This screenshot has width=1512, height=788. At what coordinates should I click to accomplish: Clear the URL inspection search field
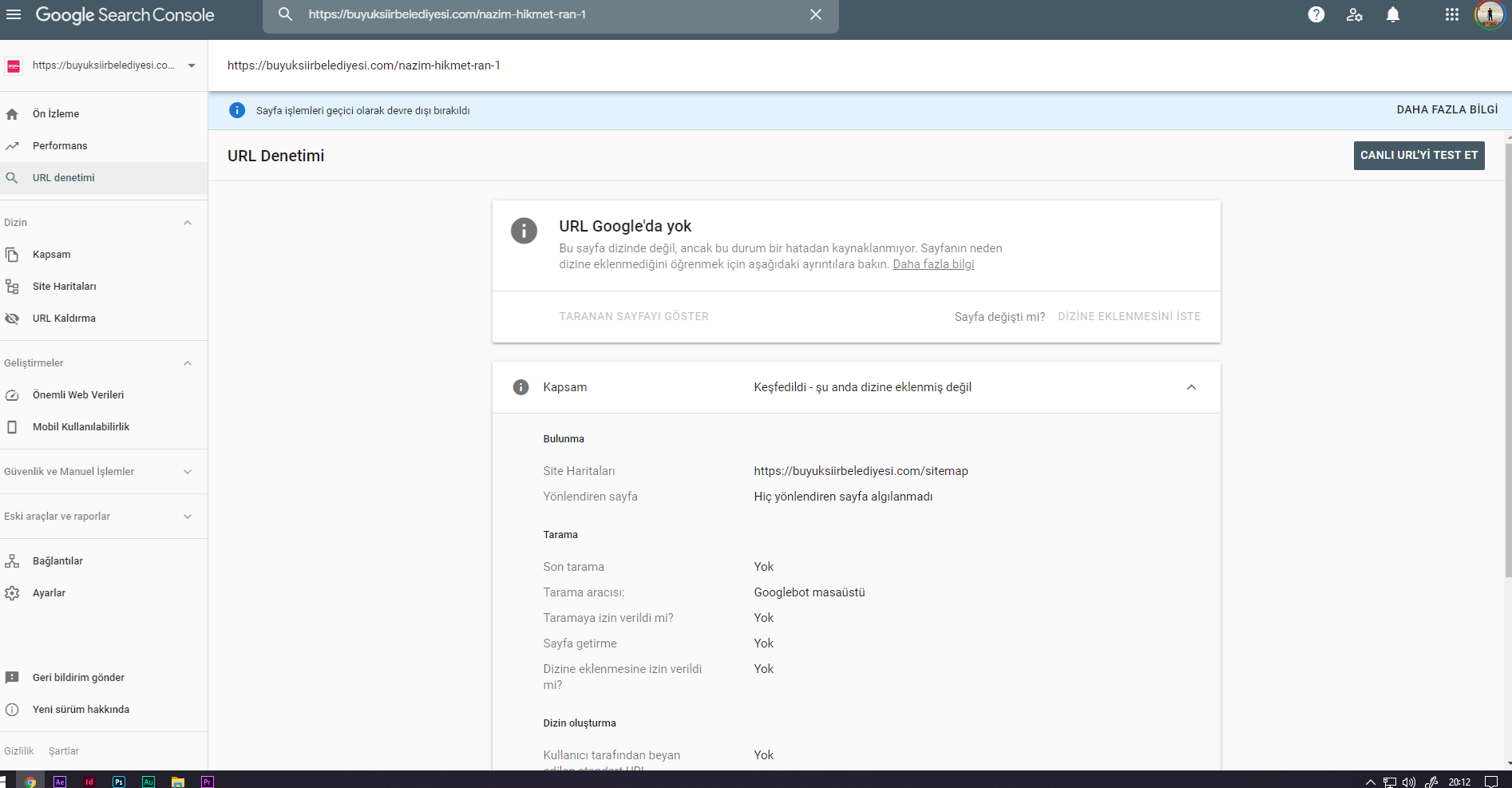click(x=816, y=14)
